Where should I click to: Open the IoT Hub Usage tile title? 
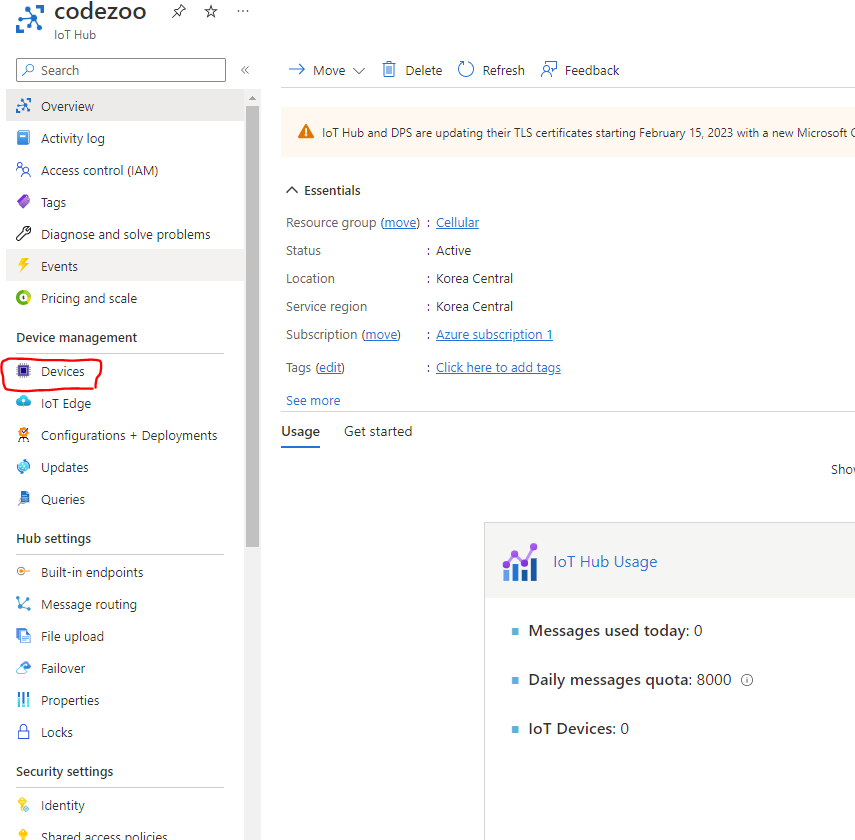coord(605,561)
